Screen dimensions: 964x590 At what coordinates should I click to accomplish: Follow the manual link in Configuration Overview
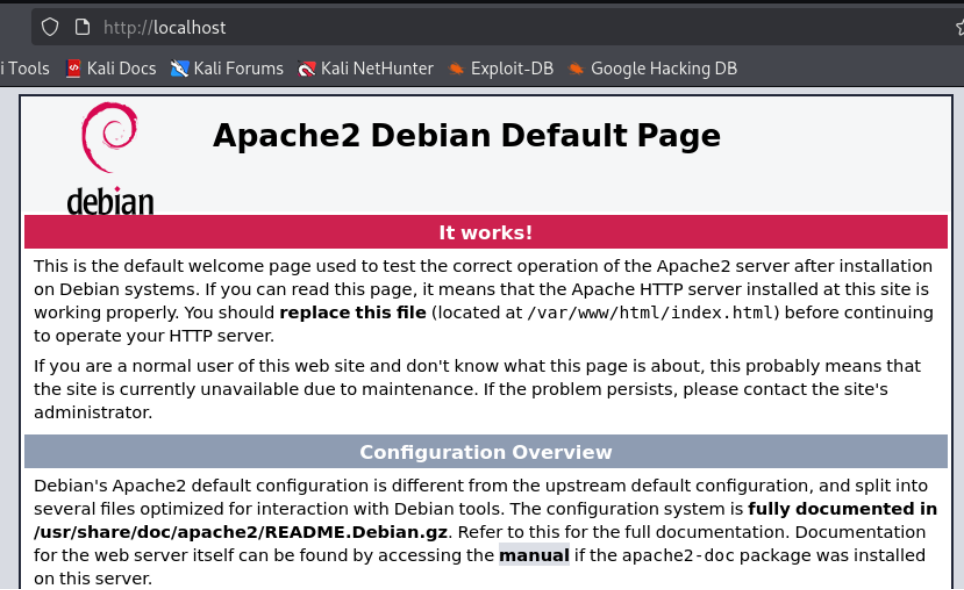click(x=534, y=555)
